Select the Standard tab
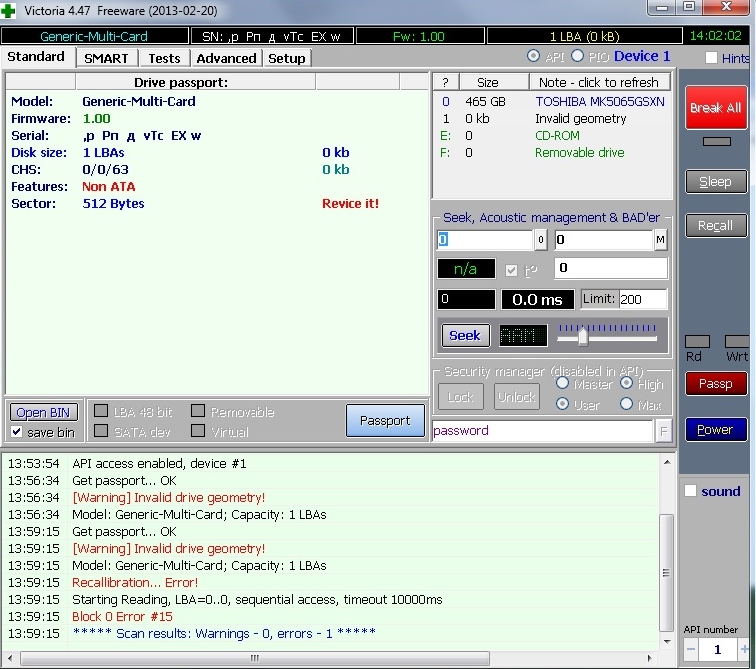Image resolution: width=756 pixels, height=669 pixels. (37, 57)
